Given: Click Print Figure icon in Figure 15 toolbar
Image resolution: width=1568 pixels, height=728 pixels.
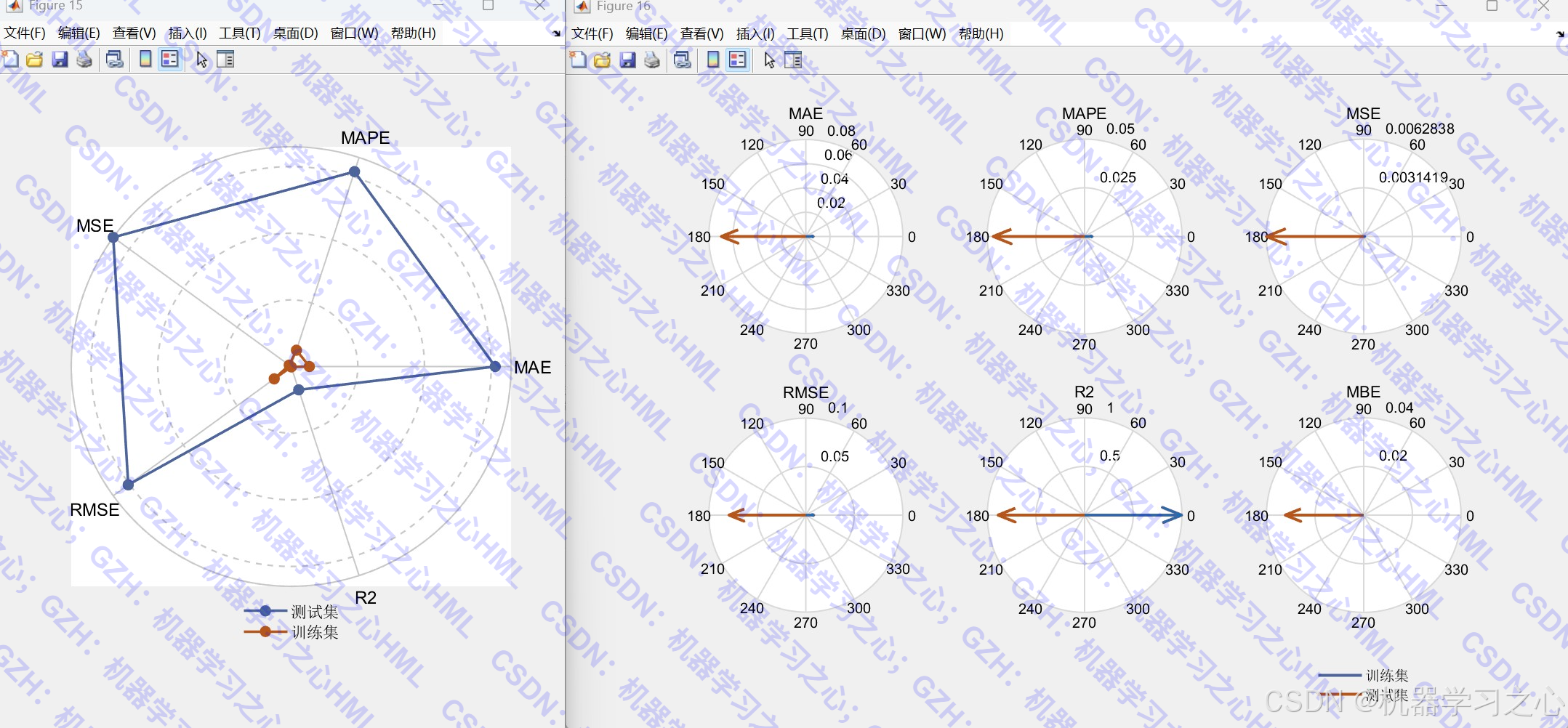Looking at the screenshot, I should 84,60.
